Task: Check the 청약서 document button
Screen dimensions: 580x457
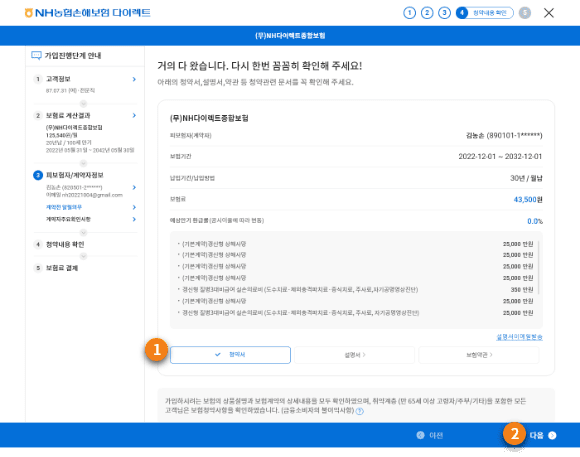Action: point(230,355)
